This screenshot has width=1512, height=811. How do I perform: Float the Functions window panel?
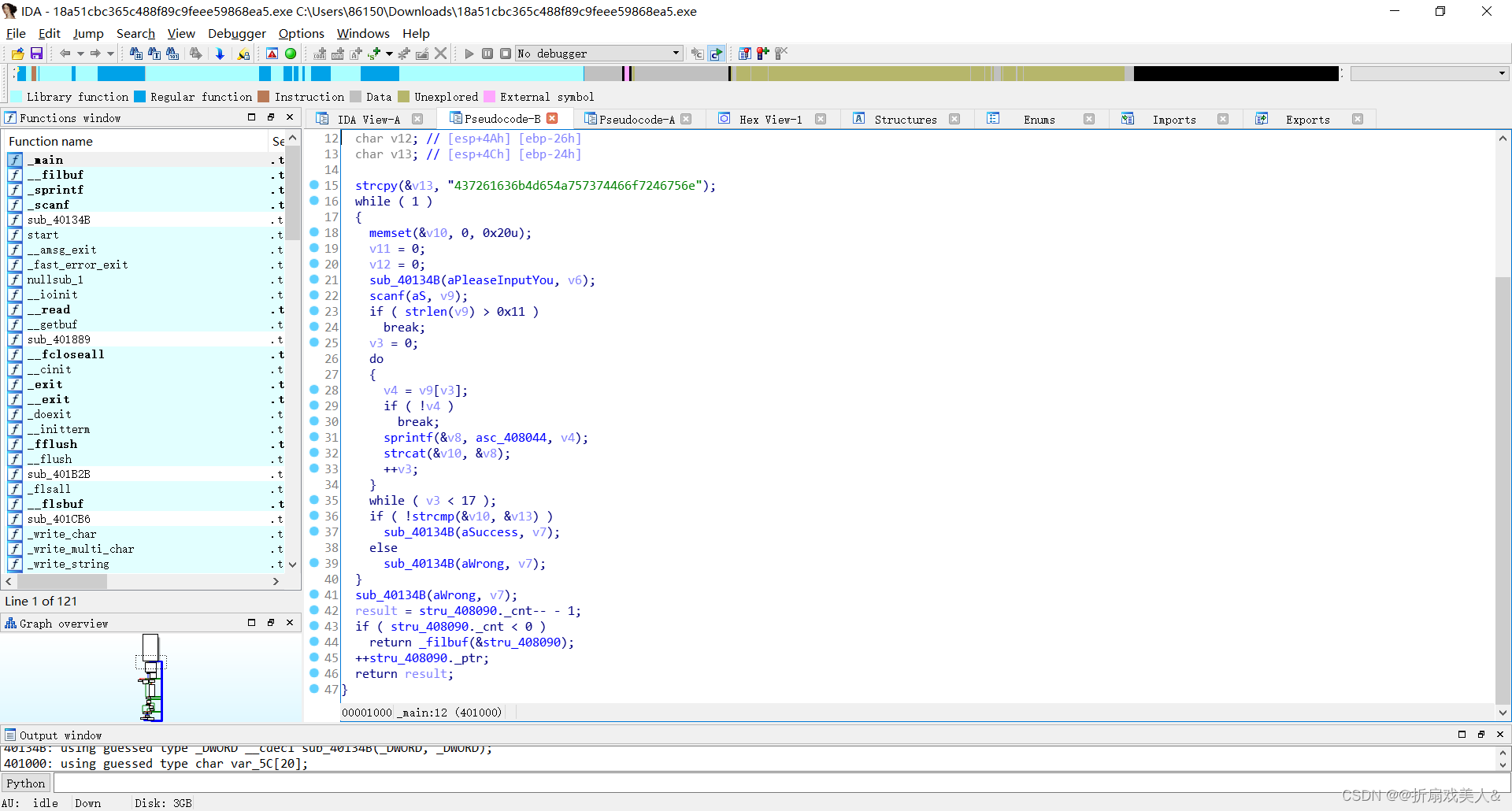pyautogui.click(x=270, y=117)
